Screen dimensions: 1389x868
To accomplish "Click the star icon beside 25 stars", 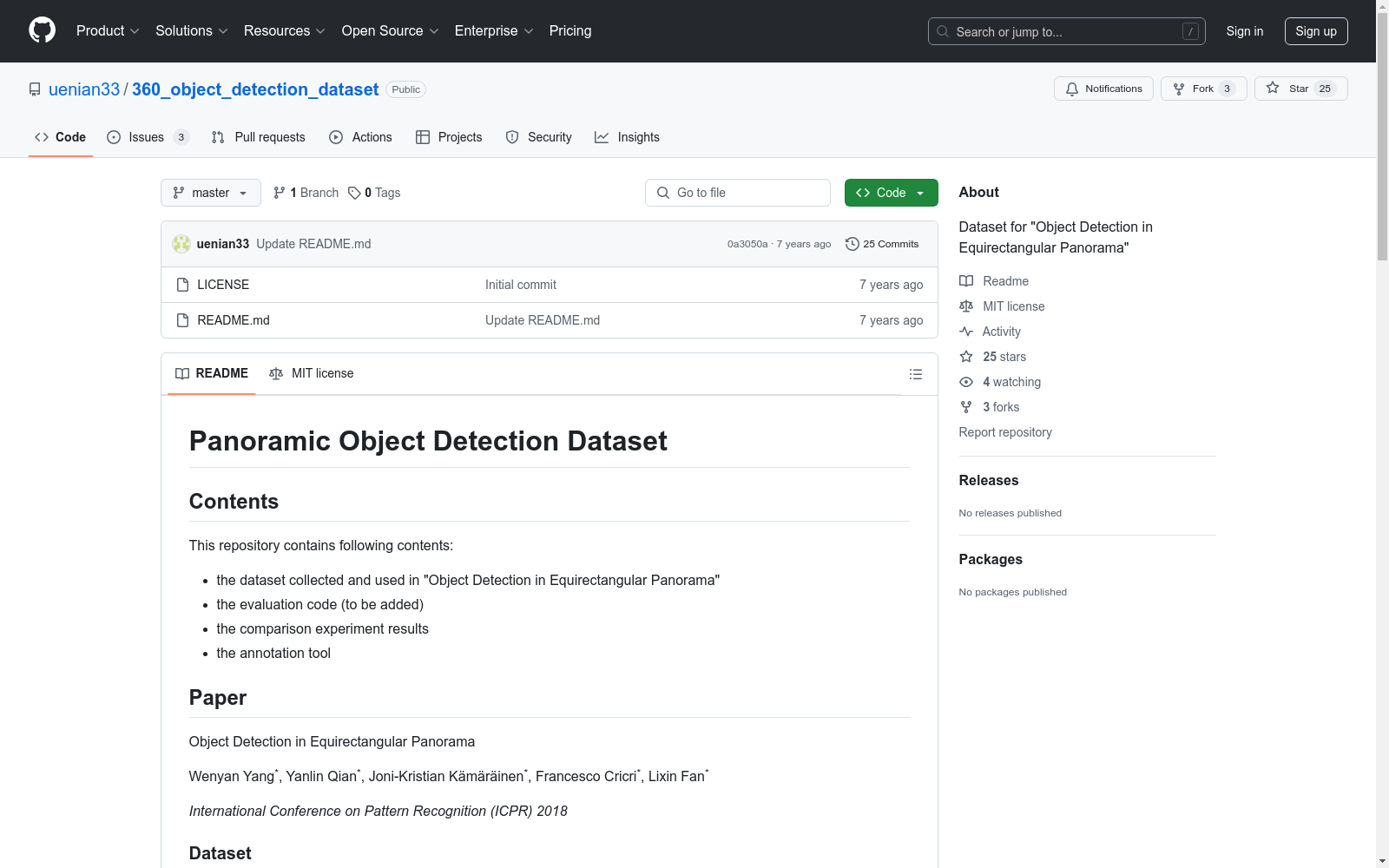I will point(966,357).
